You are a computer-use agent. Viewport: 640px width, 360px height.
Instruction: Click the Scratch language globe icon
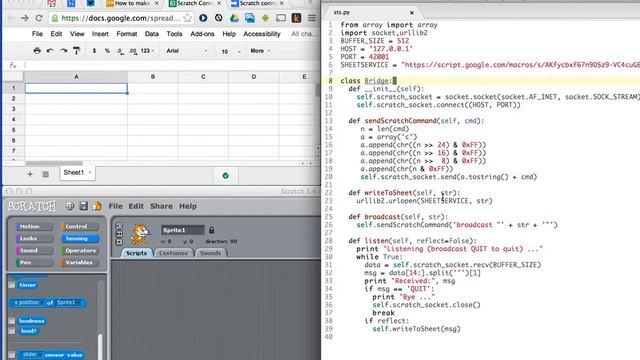click(70, 206)
